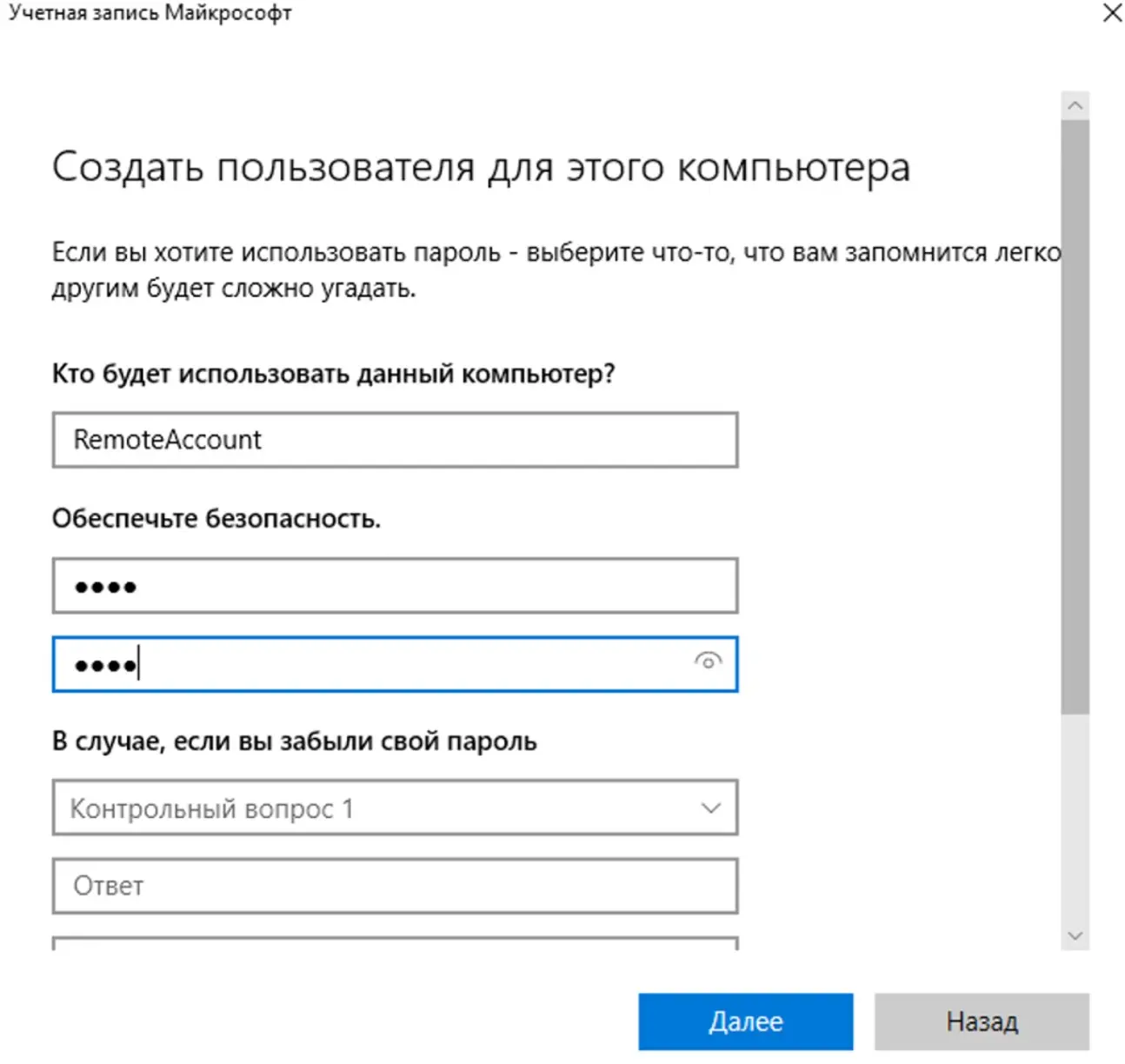Click the Учетная запись Майкрософт window title
Viewport: 1125px width, 1064px height.
pyautogui.click(x=150, y=13)
